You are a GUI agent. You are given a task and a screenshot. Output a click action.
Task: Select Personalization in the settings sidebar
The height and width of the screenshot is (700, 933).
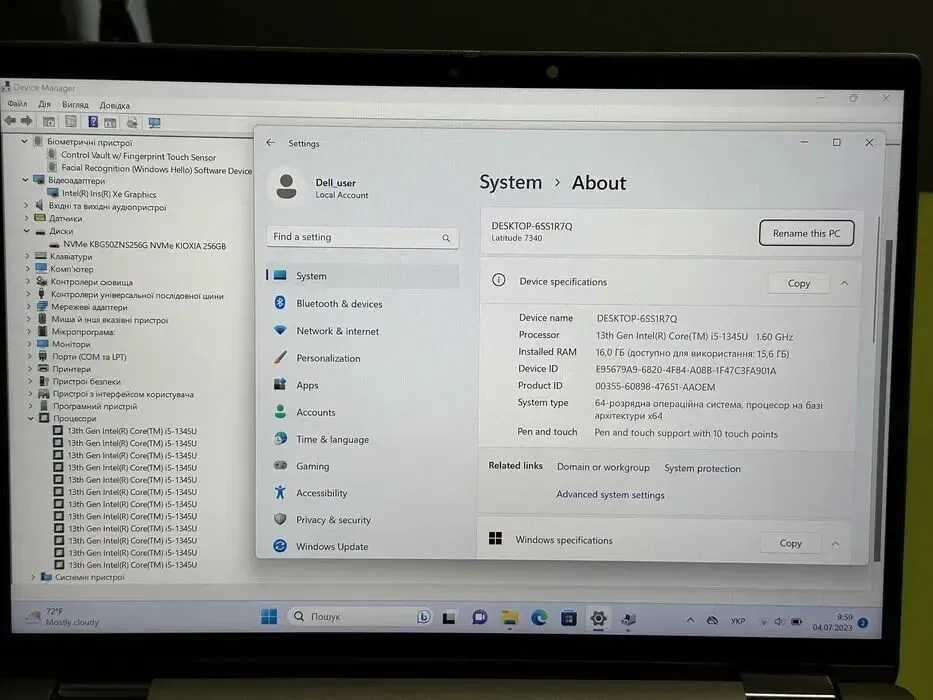click(x=328, y=358)
